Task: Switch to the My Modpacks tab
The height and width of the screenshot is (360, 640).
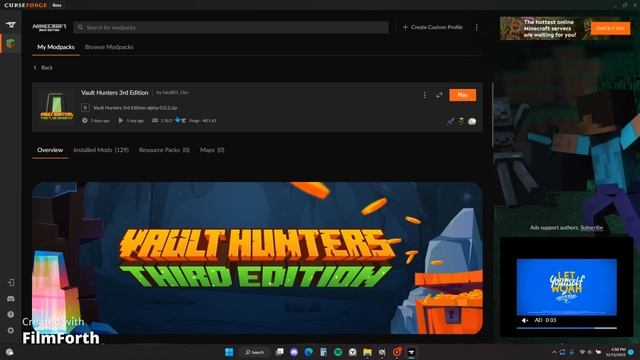Action: click(56, 47)
